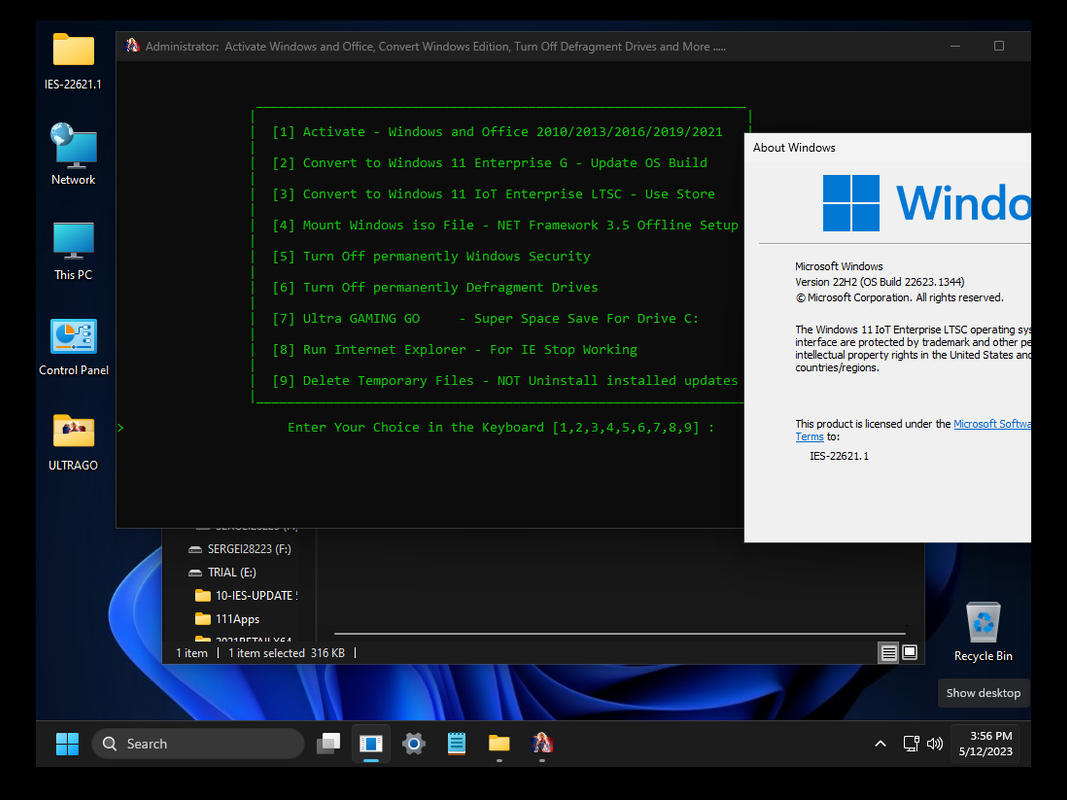Open the Notepad icon on the taskbar
The image size is (1067, 800).
[457, 744]
